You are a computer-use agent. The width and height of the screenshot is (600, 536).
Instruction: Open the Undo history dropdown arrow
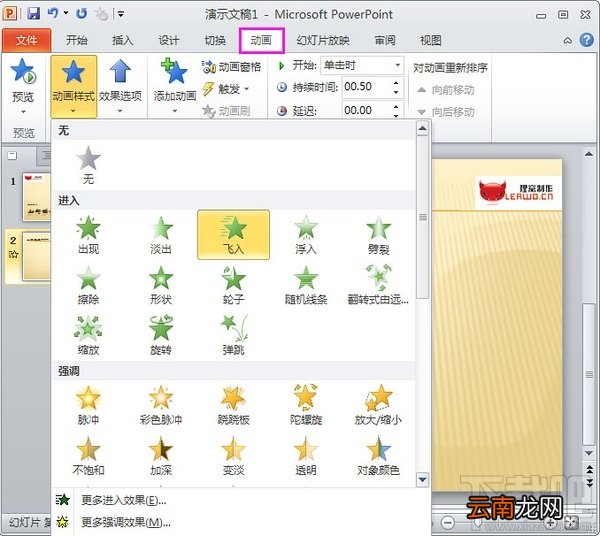(x=66, y=13)
